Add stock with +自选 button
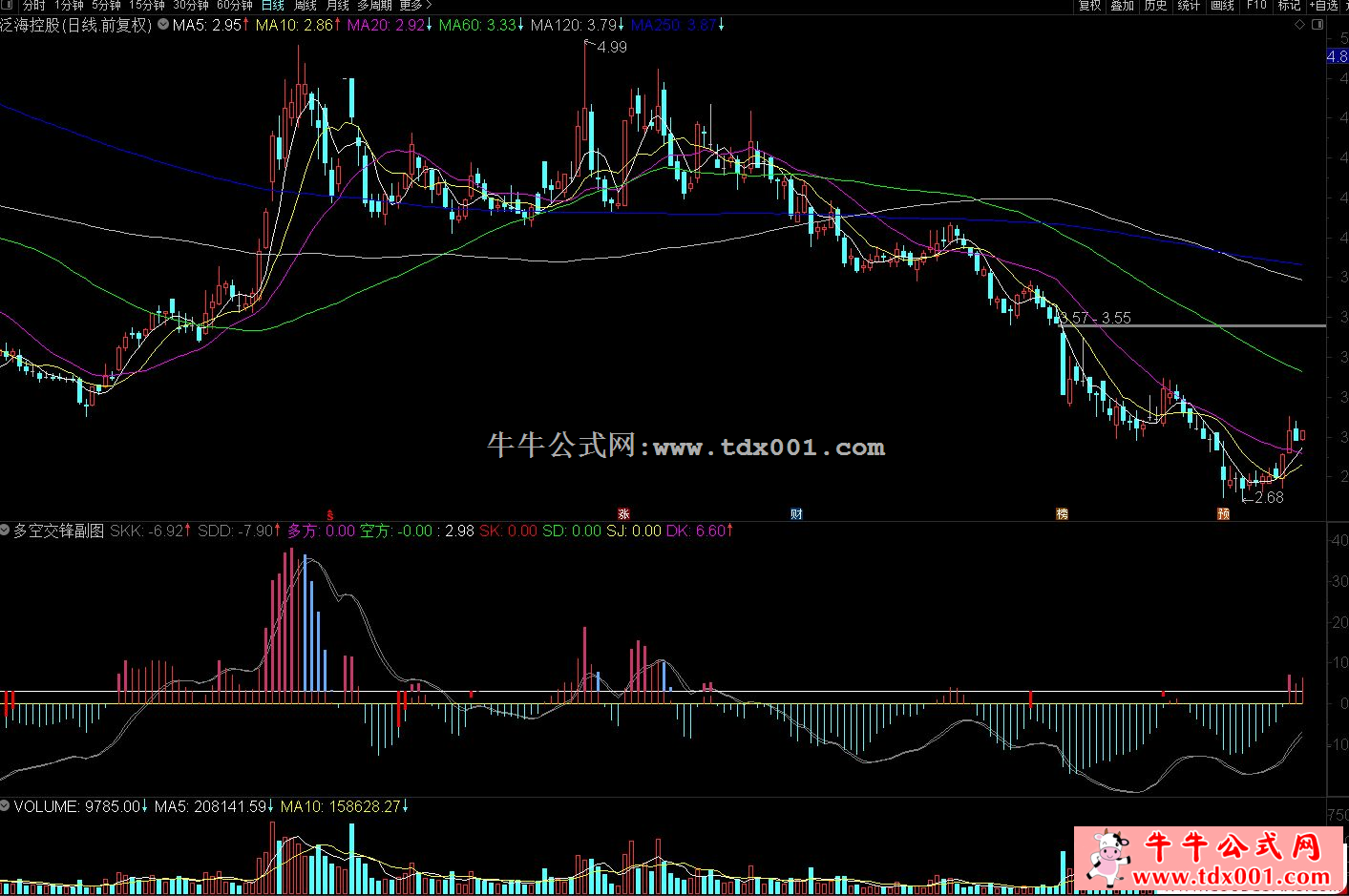1349x896 pixels. pyautogui.click(x=1324, y=6)
